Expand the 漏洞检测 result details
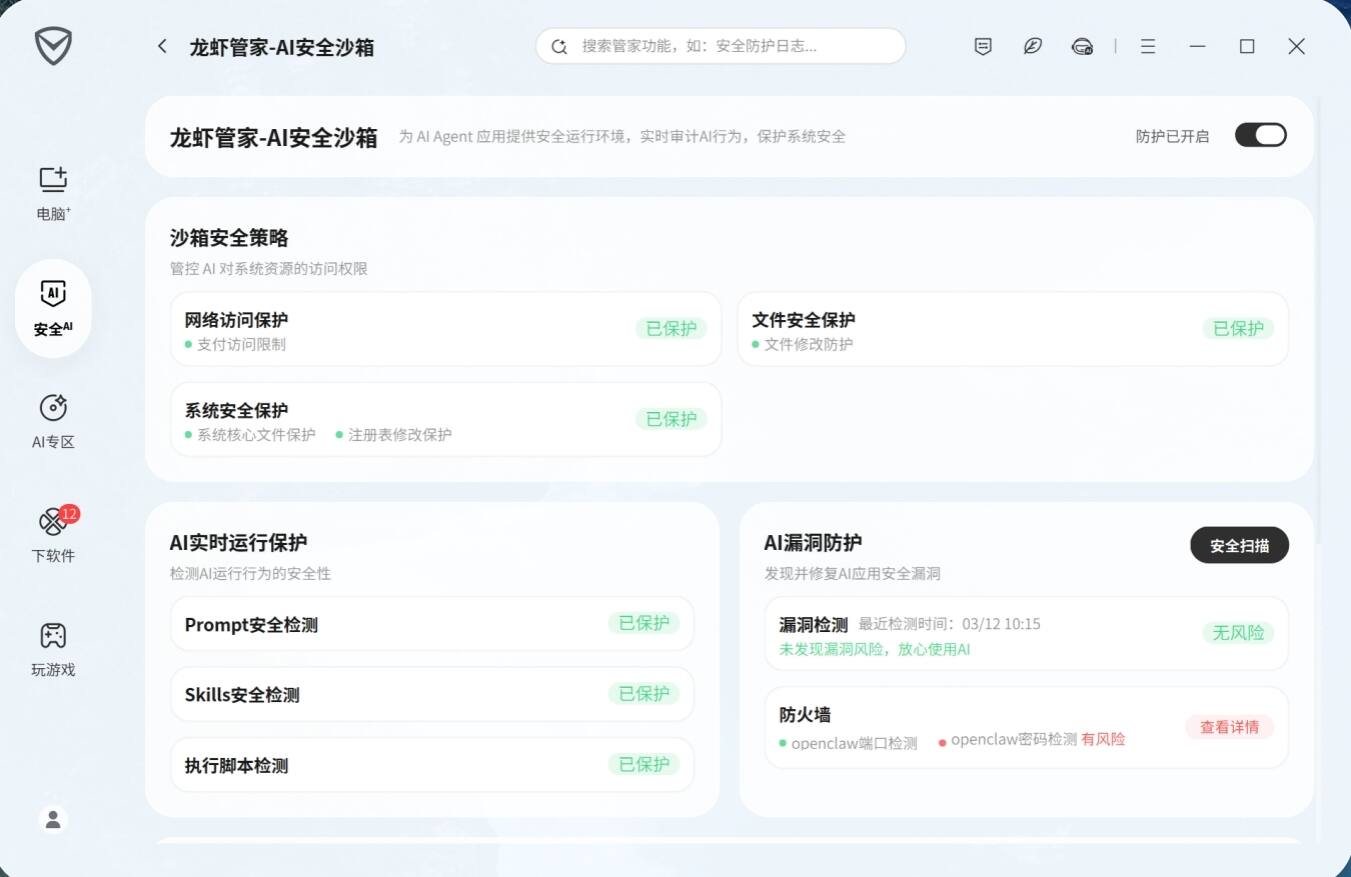Screen dimensions: 1351x877 coord(1026,633)
